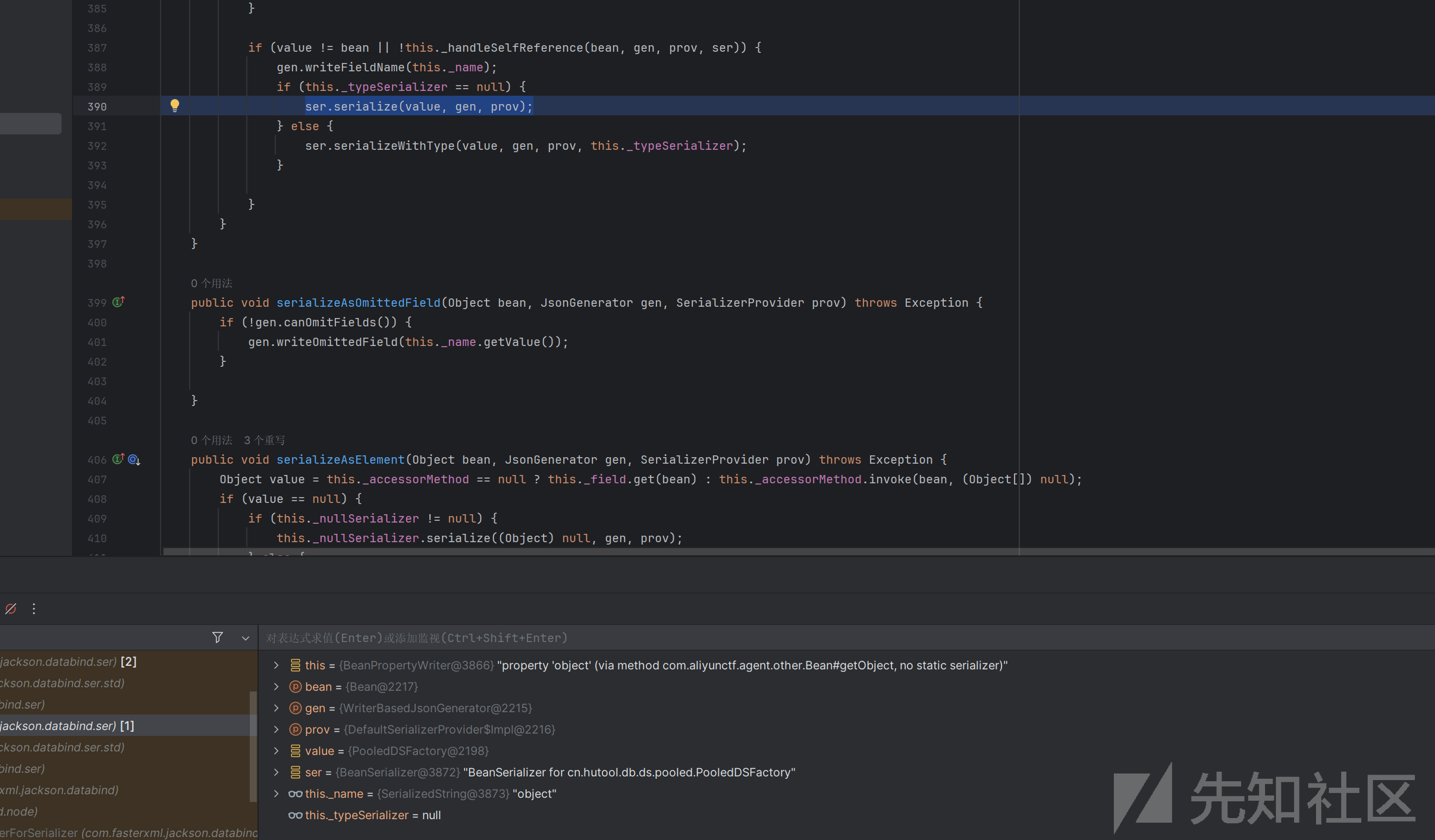Select the 'erForSerializer' stack frame
The width and height of the screenshot is (1435, 840).
128,832
